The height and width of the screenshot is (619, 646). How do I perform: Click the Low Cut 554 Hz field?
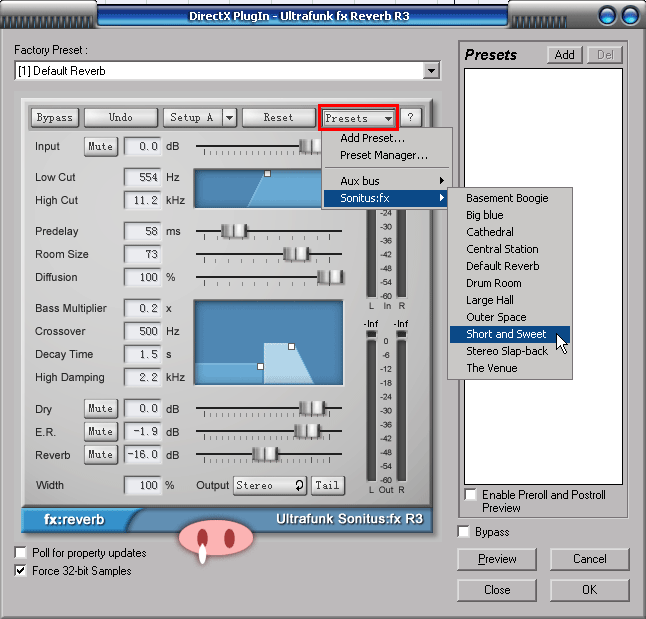(x=143, y=177)
